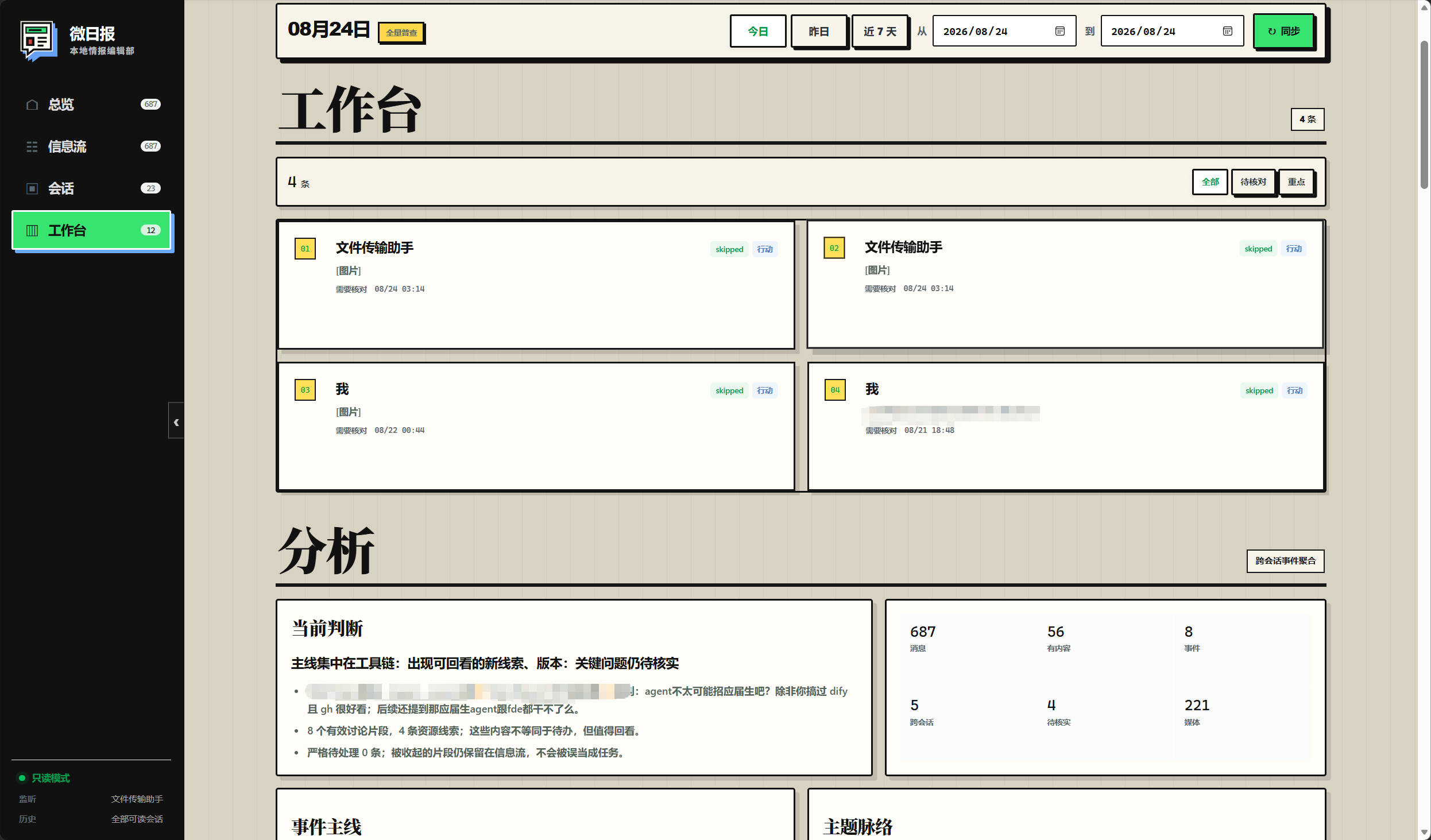Click the yellow 01 number badge
This screenshot has width=1431, height=840.
click(x=305, y=249)
